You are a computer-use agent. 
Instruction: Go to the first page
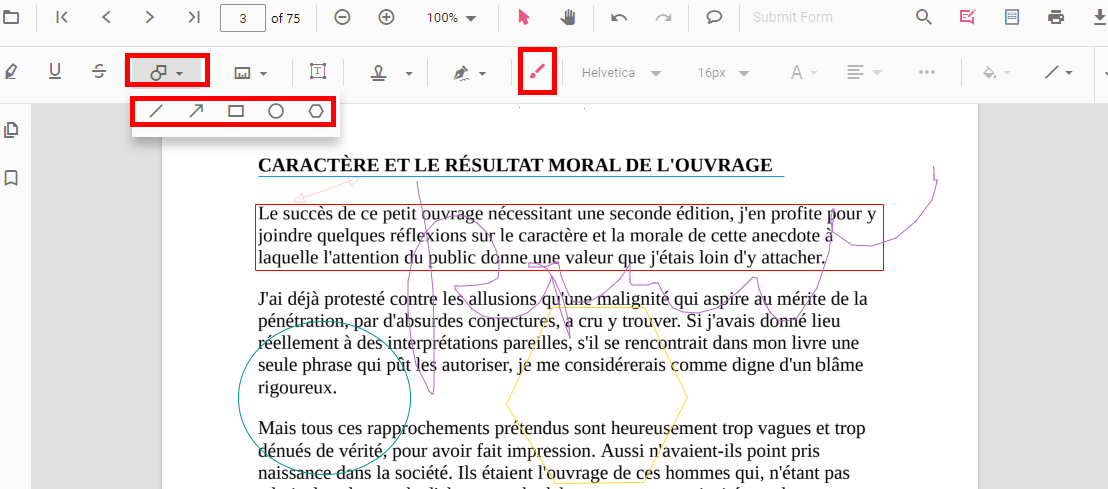62,18
